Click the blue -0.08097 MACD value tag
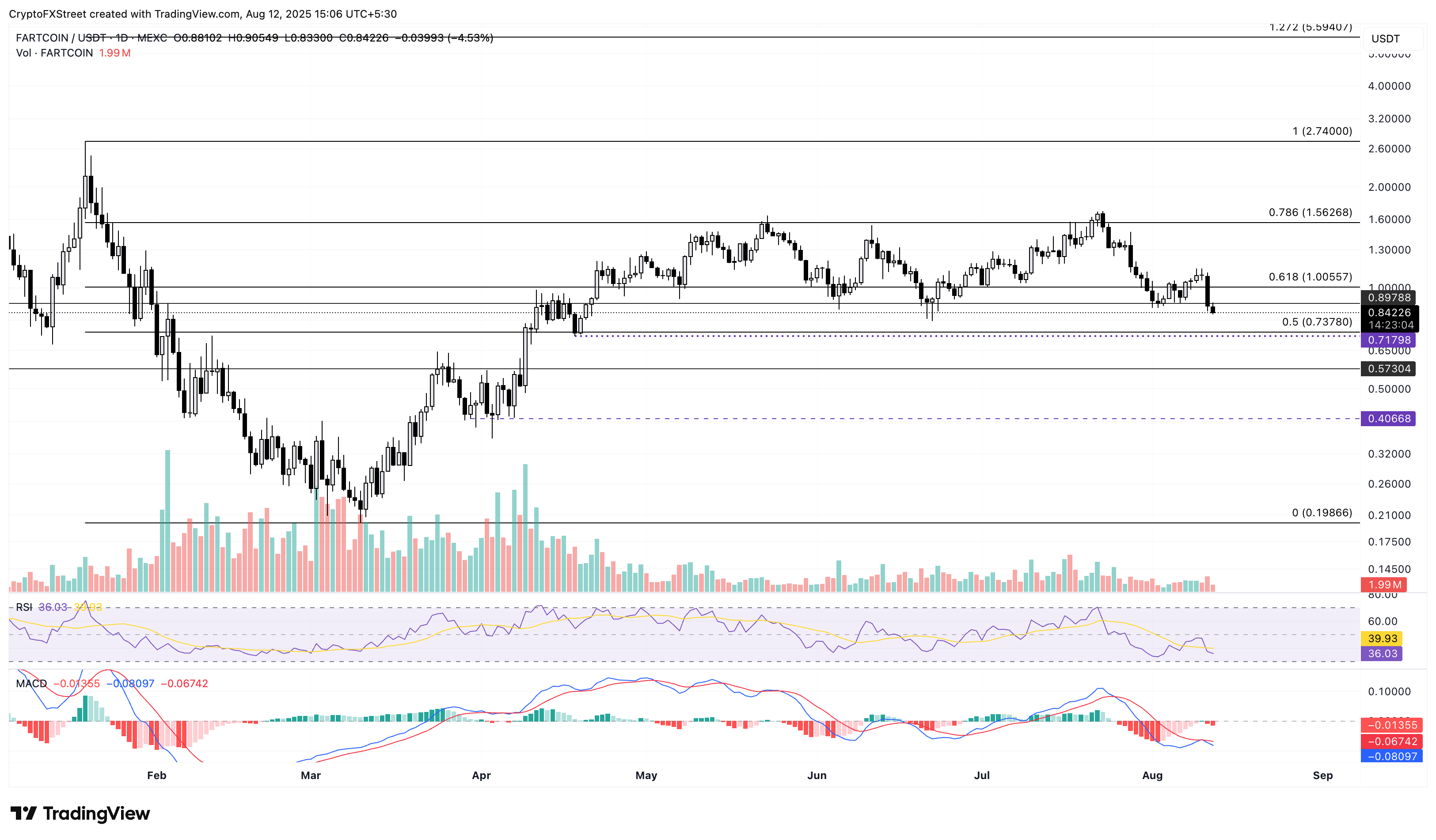The height and width of the screenshot is (840, 1436). [x=1391, y=756]
